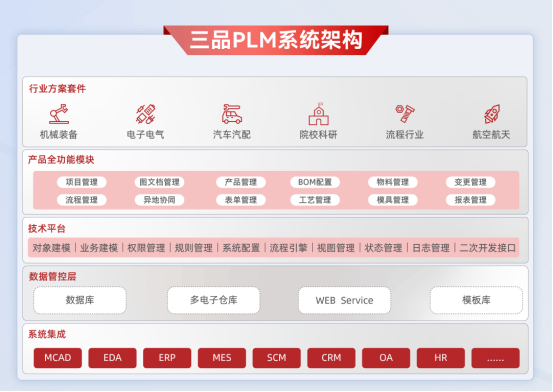Select the 产品管理 module pill
This screenshot has width=553, height=392.
(x=241, y=182)
